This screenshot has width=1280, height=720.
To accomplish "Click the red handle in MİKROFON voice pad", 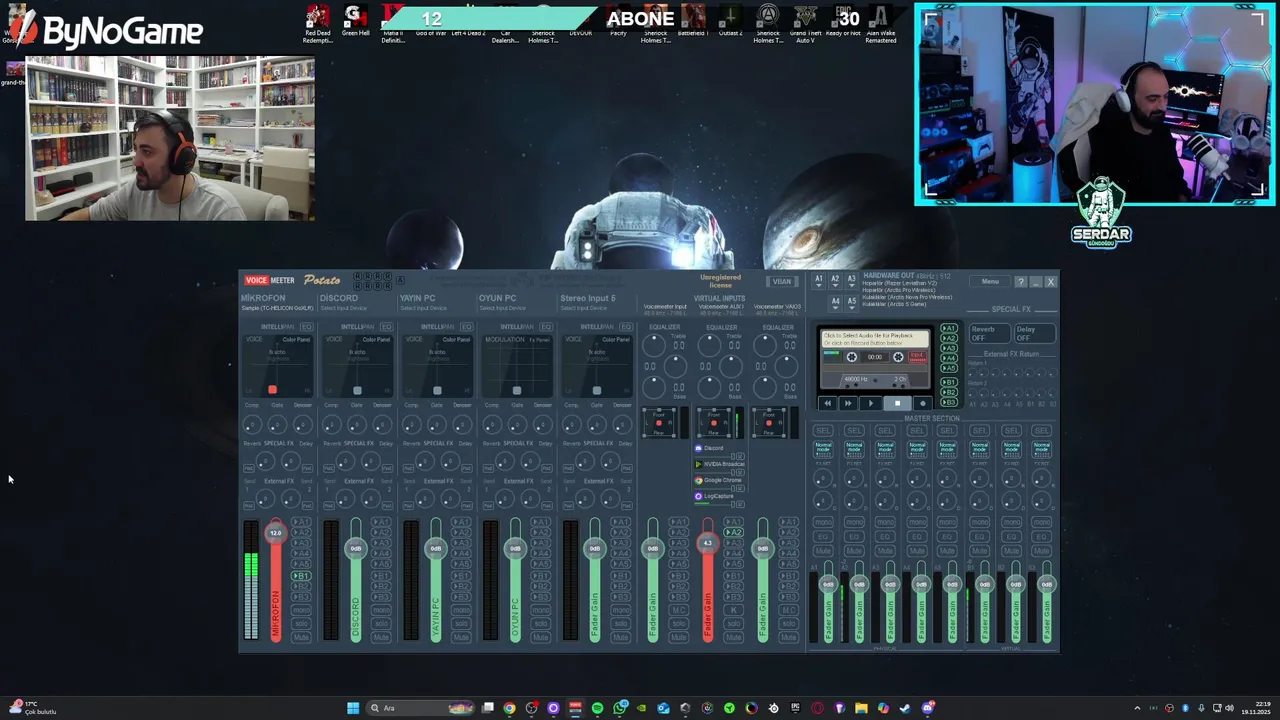I will [272, 390].
